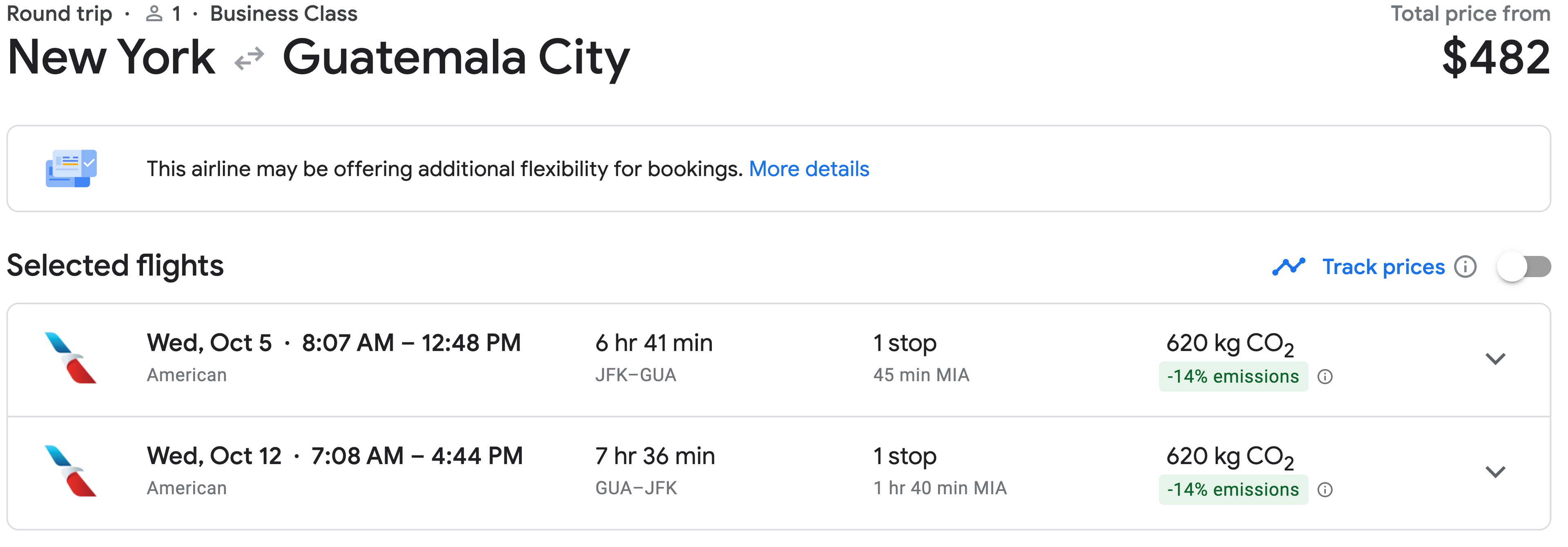Click the -14% emissions badge on GUA–JFK flight
The height and width of the screenshot is (547, 1568).
1233,490
